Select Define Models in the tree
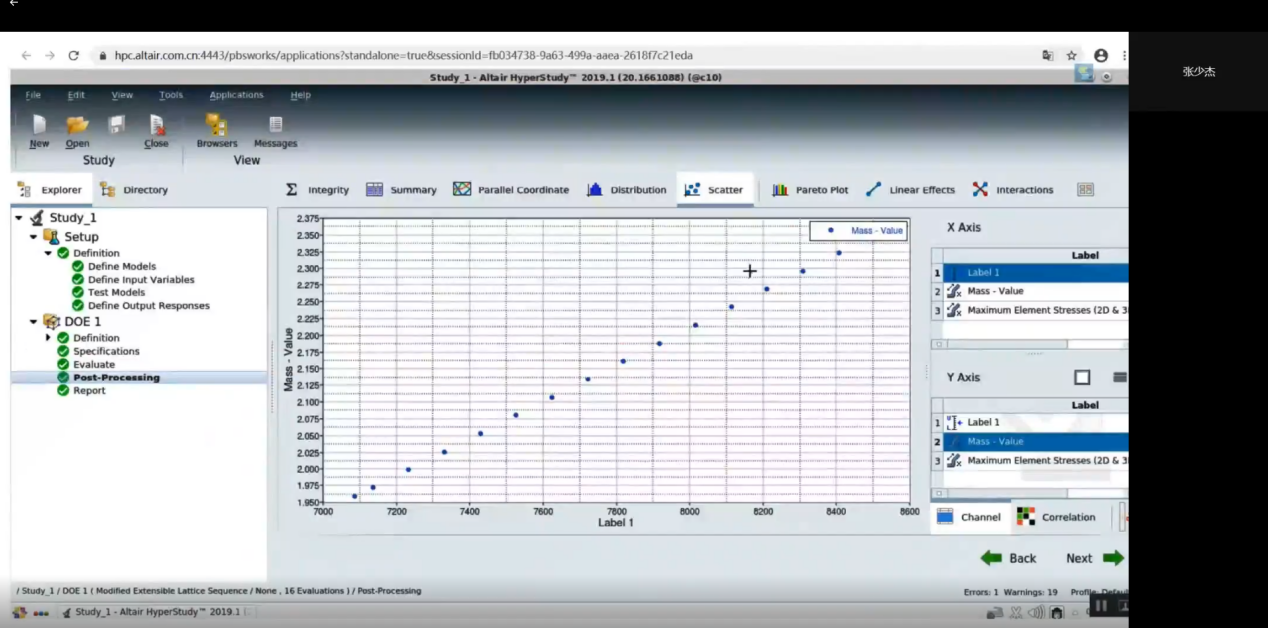 point(122,266)
